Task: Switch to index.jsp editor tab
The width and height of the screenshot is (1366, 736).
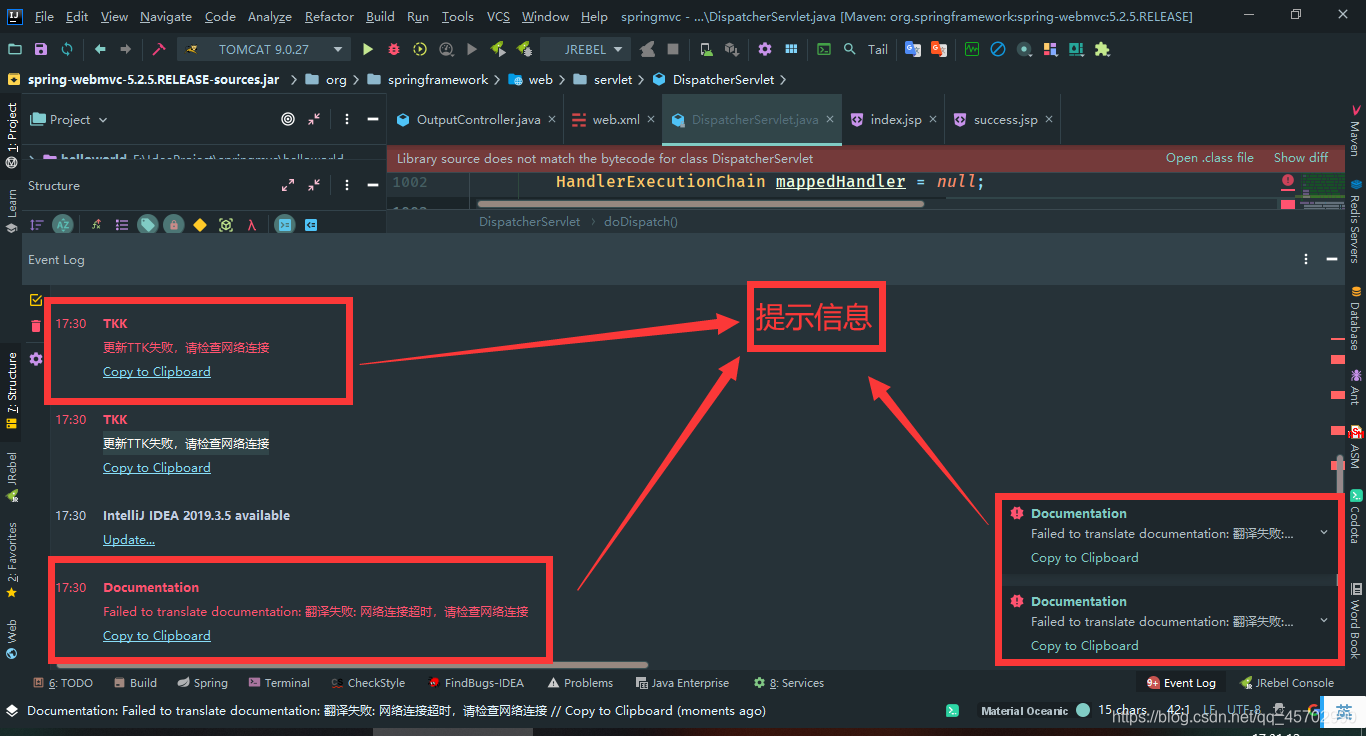Action: click(896, 119)
